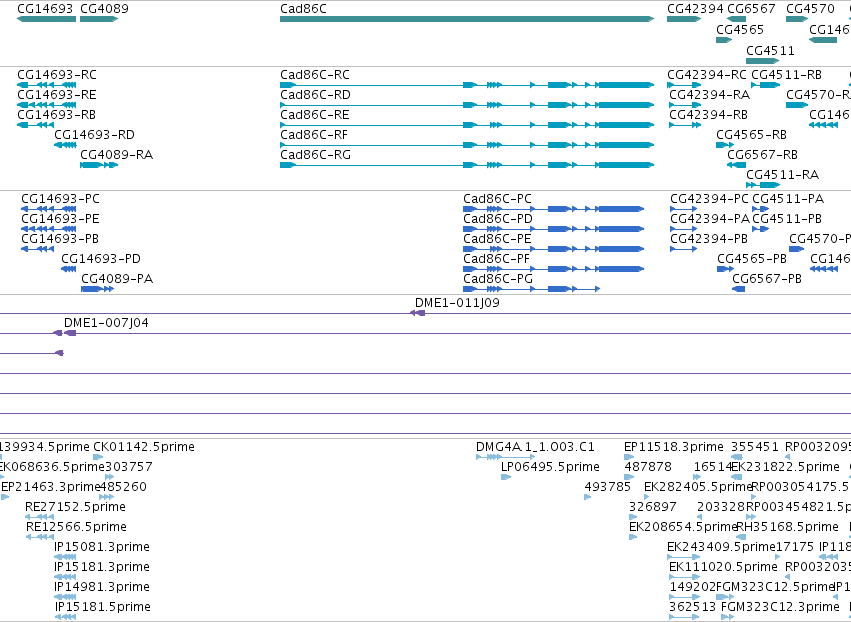851x622 pixels.
Task: Select the CG4511-RA transcript label
Action: point(783,175)
